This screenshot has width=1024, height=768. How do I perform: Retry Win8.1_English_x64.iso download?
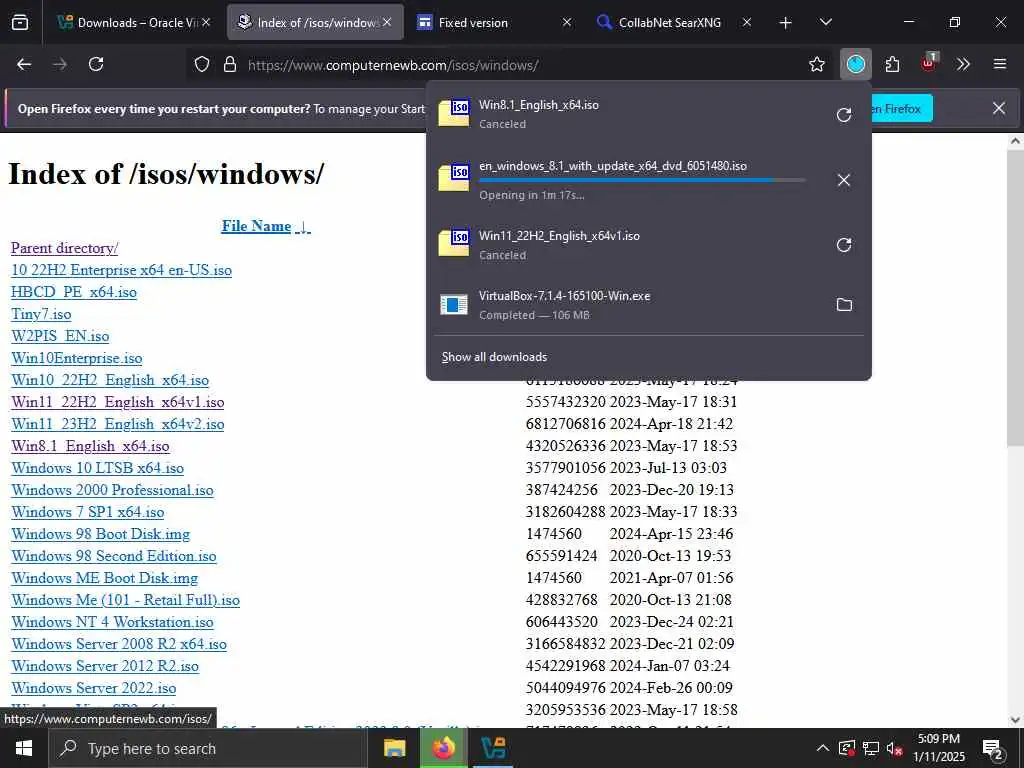click(x=844, y=115)
